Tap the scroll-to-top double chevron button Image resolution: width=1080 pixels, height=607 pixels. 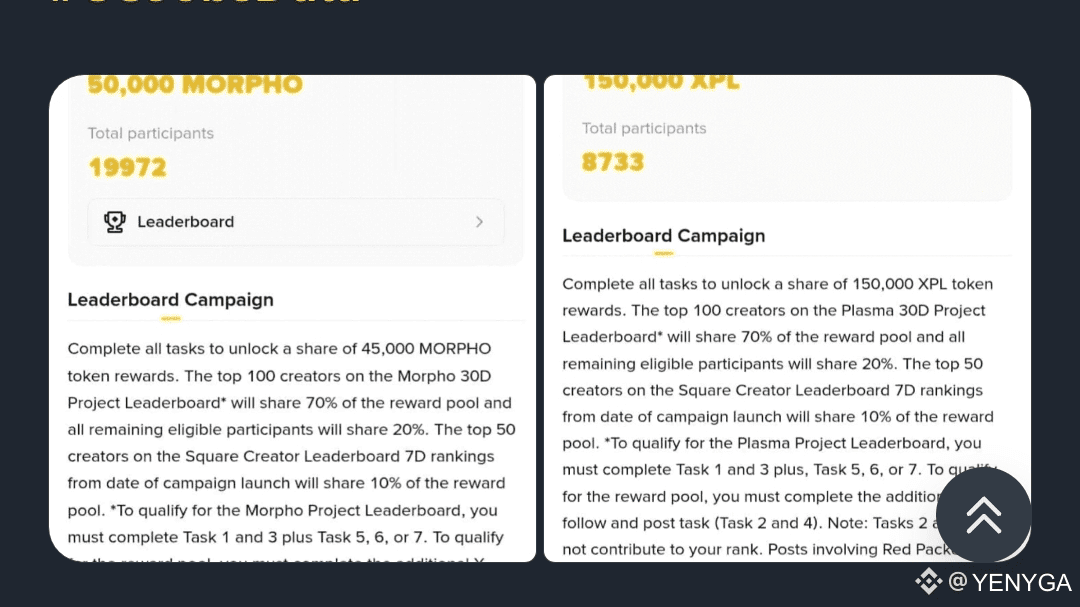click(983, 515)
